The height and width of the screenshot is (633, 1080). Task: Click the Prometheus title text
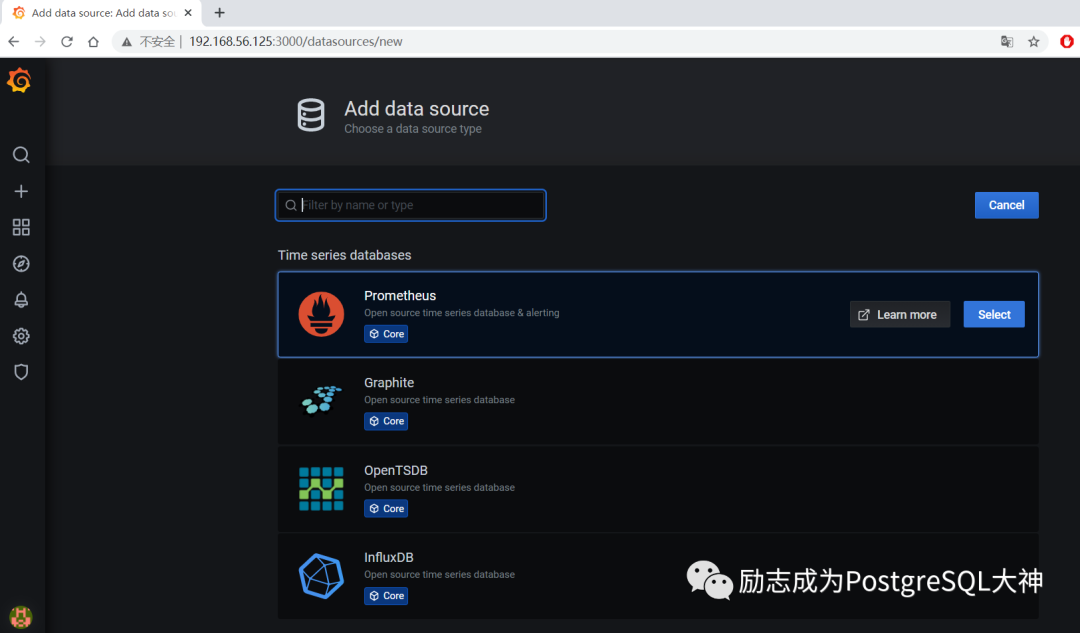coord(400,295)
